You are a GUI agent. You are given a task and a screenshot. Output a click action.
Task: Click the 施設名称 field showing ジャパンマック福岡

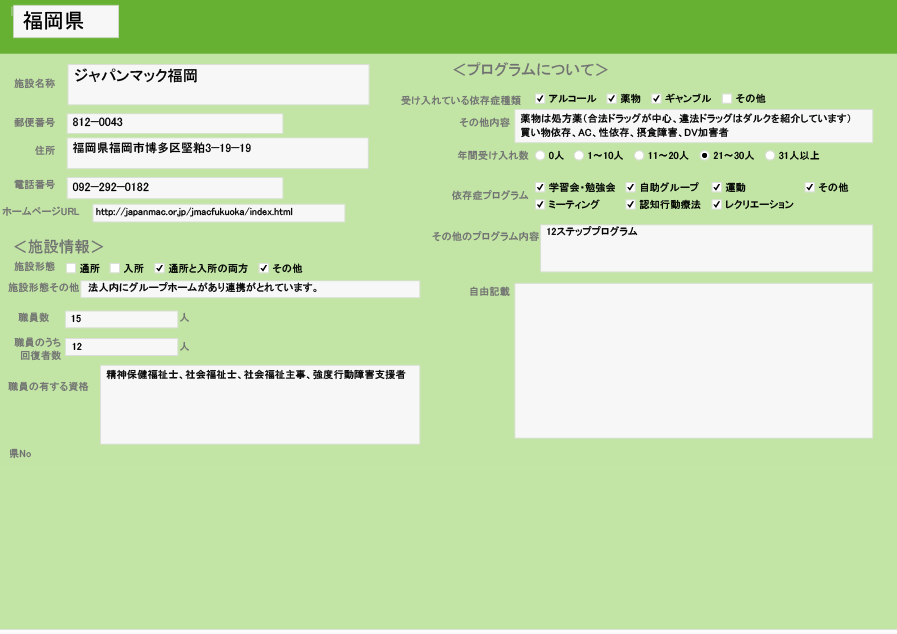pos(218,84)
